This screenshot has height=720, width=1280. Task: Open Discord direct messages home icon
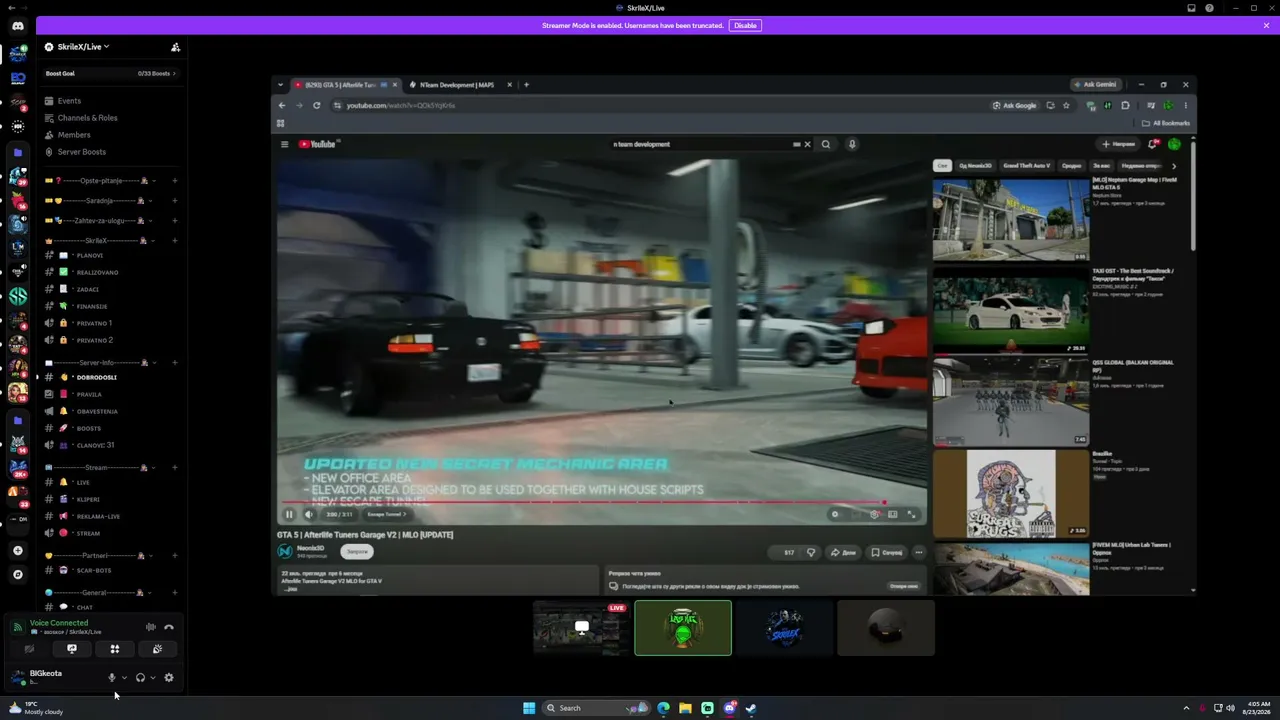pos(18,26)
